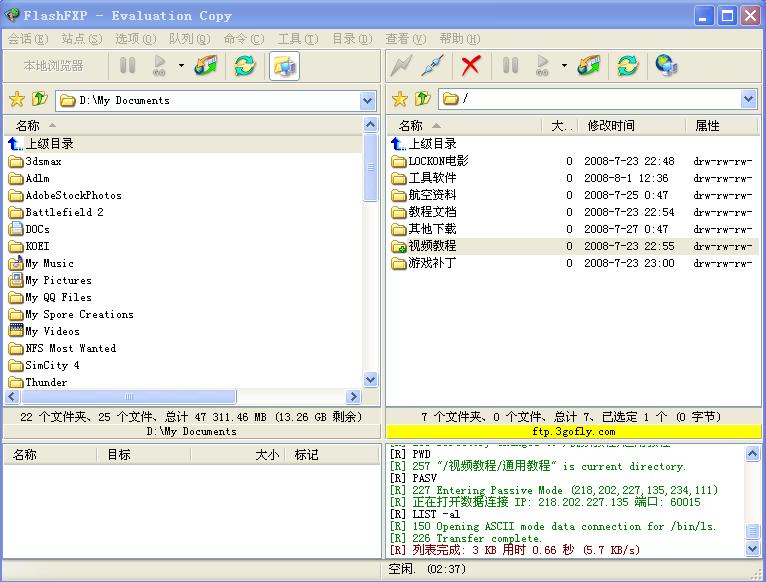Click the local list scroll down arrow
The width and height of the screenshot is (766, 582).
(371, 379)
